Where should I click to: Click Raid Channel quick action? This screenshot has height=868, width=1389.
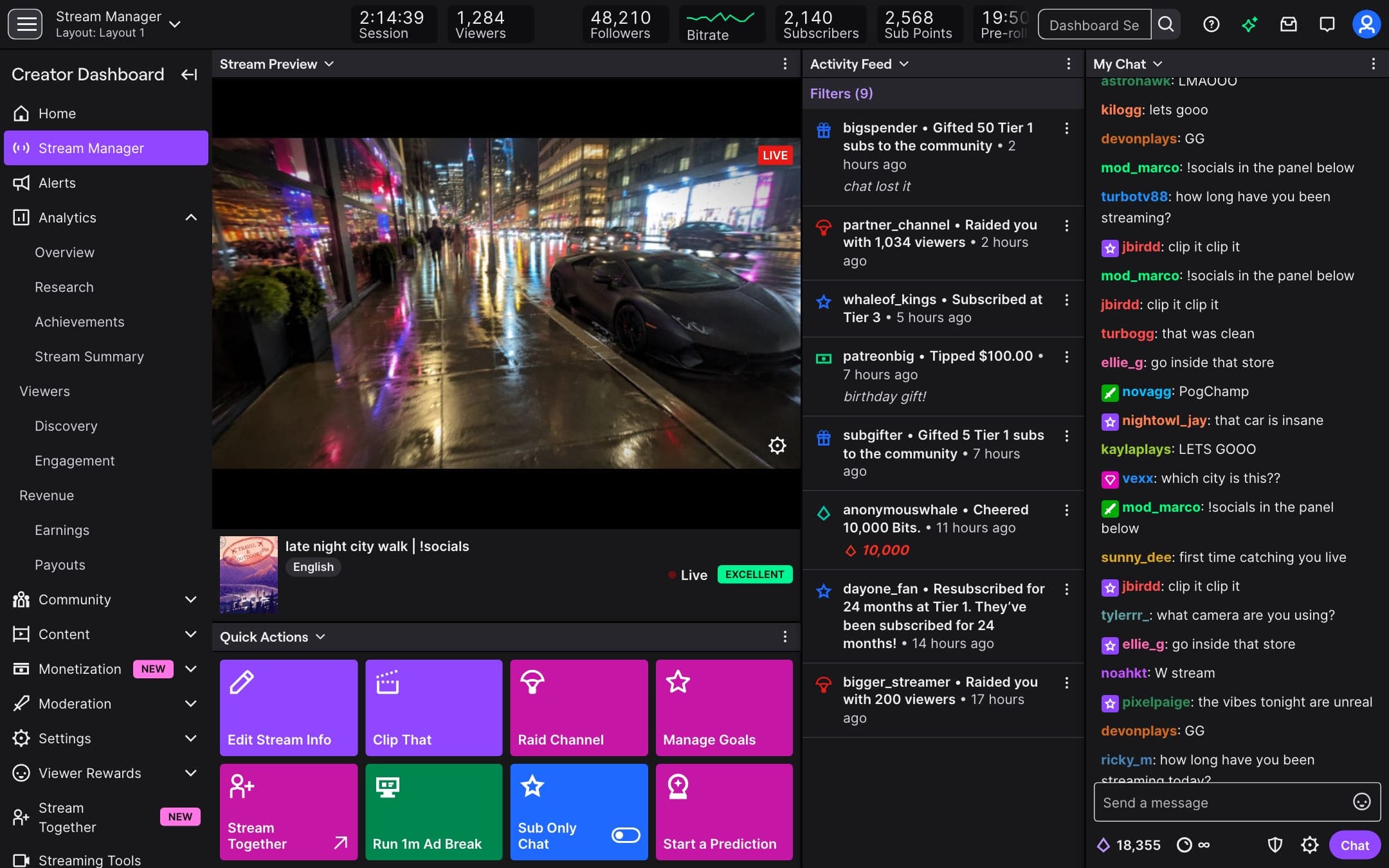(x=579, y=708)
